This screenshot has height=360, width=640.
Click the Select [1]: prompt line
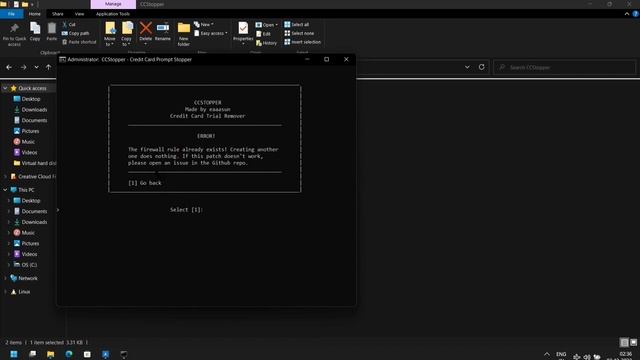[x=187, y=209]
